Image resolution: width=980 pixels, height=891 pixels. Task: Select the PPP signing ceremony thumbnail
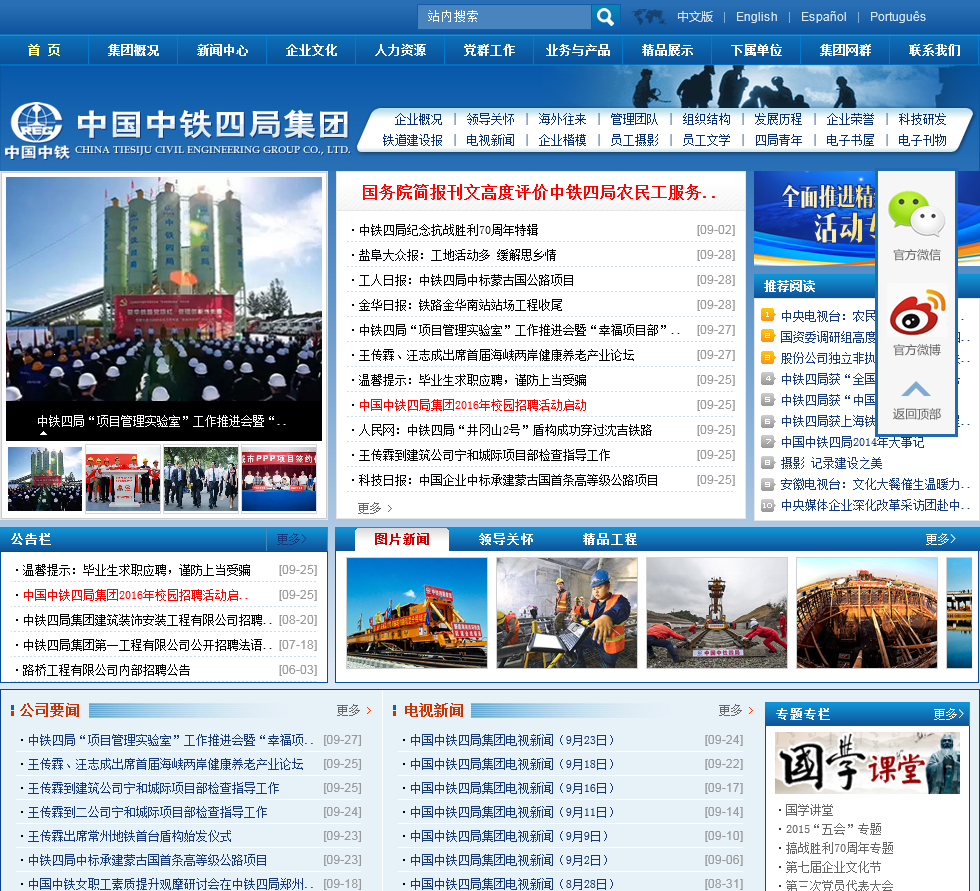(279, 479)
